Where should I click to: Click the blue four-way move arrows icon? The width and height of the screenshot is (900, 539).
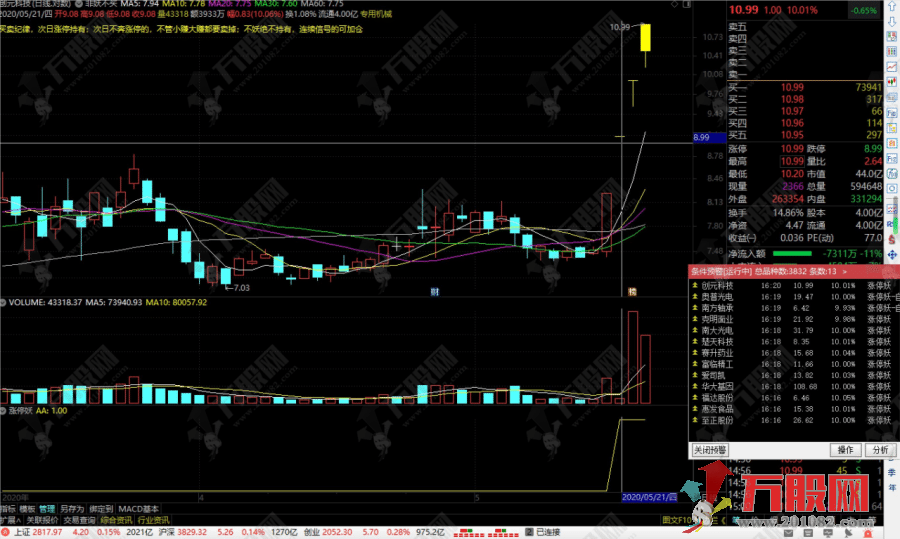coord(892,254)
